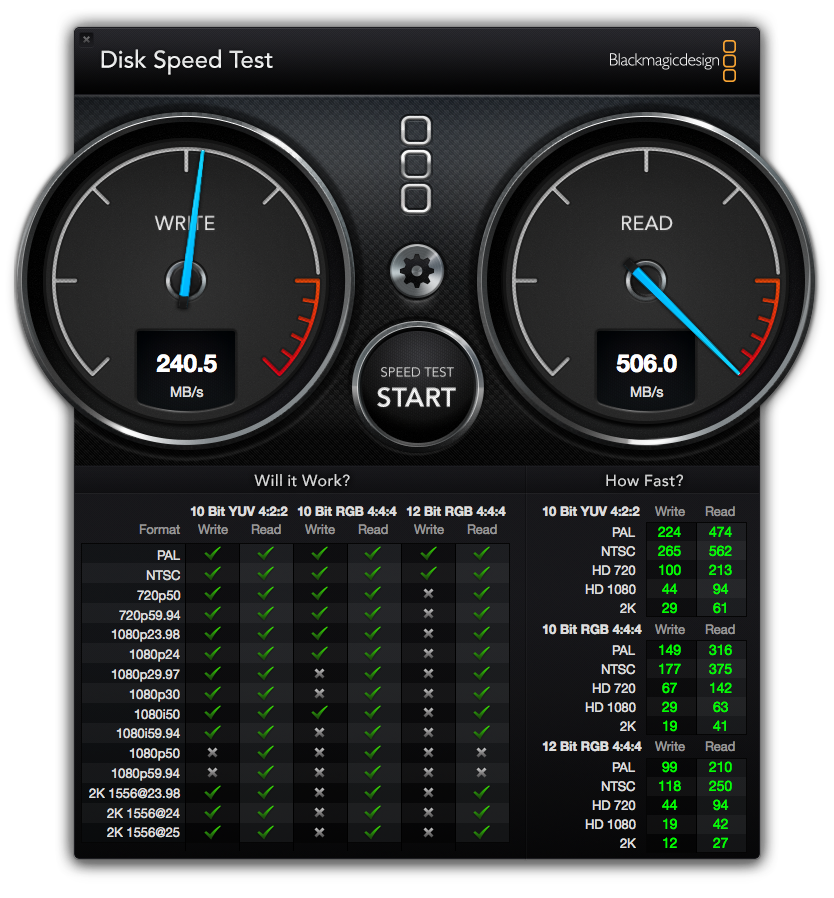Click the 12 Bit RGB HD 1080 read value 42
This screenshot has height=898, width=834.
pyautogui.click(x=720, y=824)
